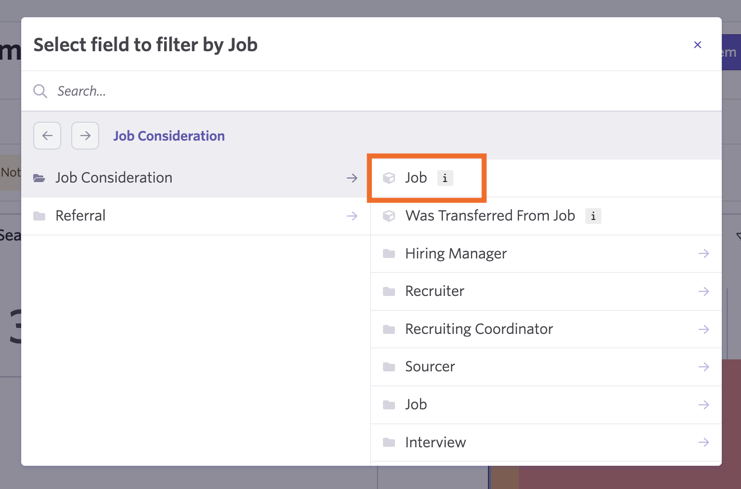
Task: Click the folder icon beside the Job folder
Action: click(389, 405)
